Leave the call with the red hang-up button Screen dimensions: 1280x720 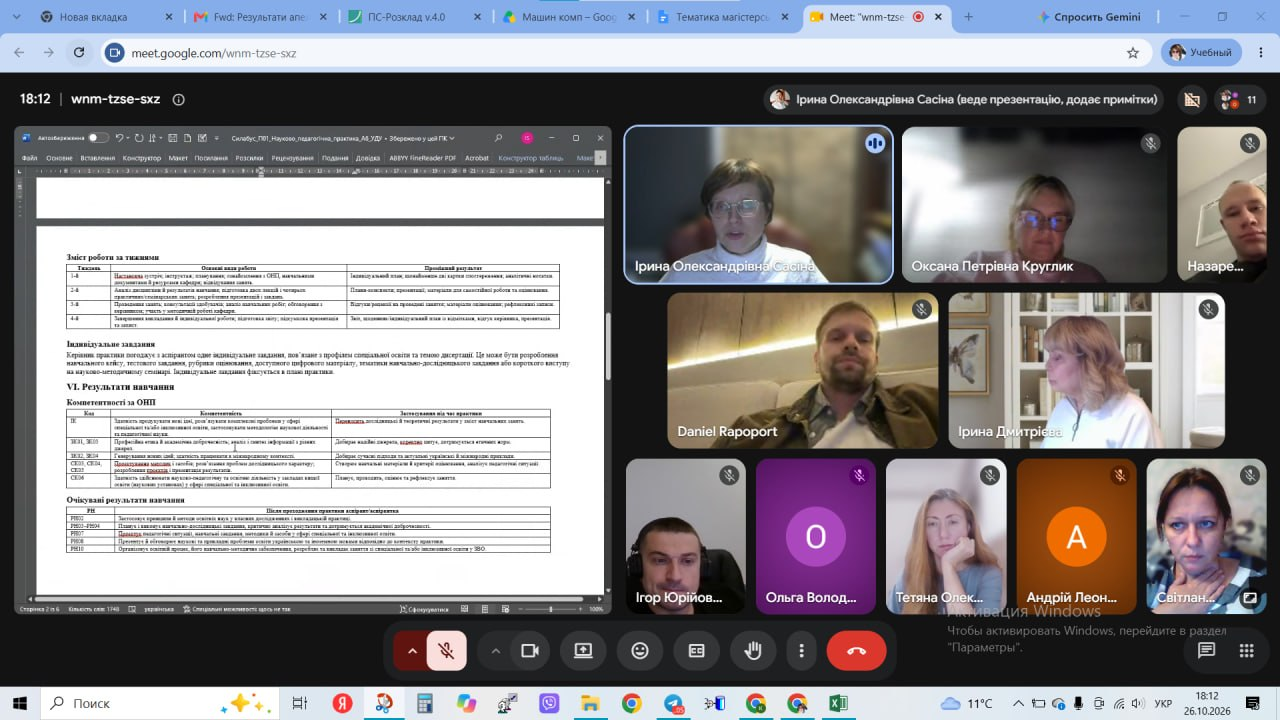coord(856,651)
